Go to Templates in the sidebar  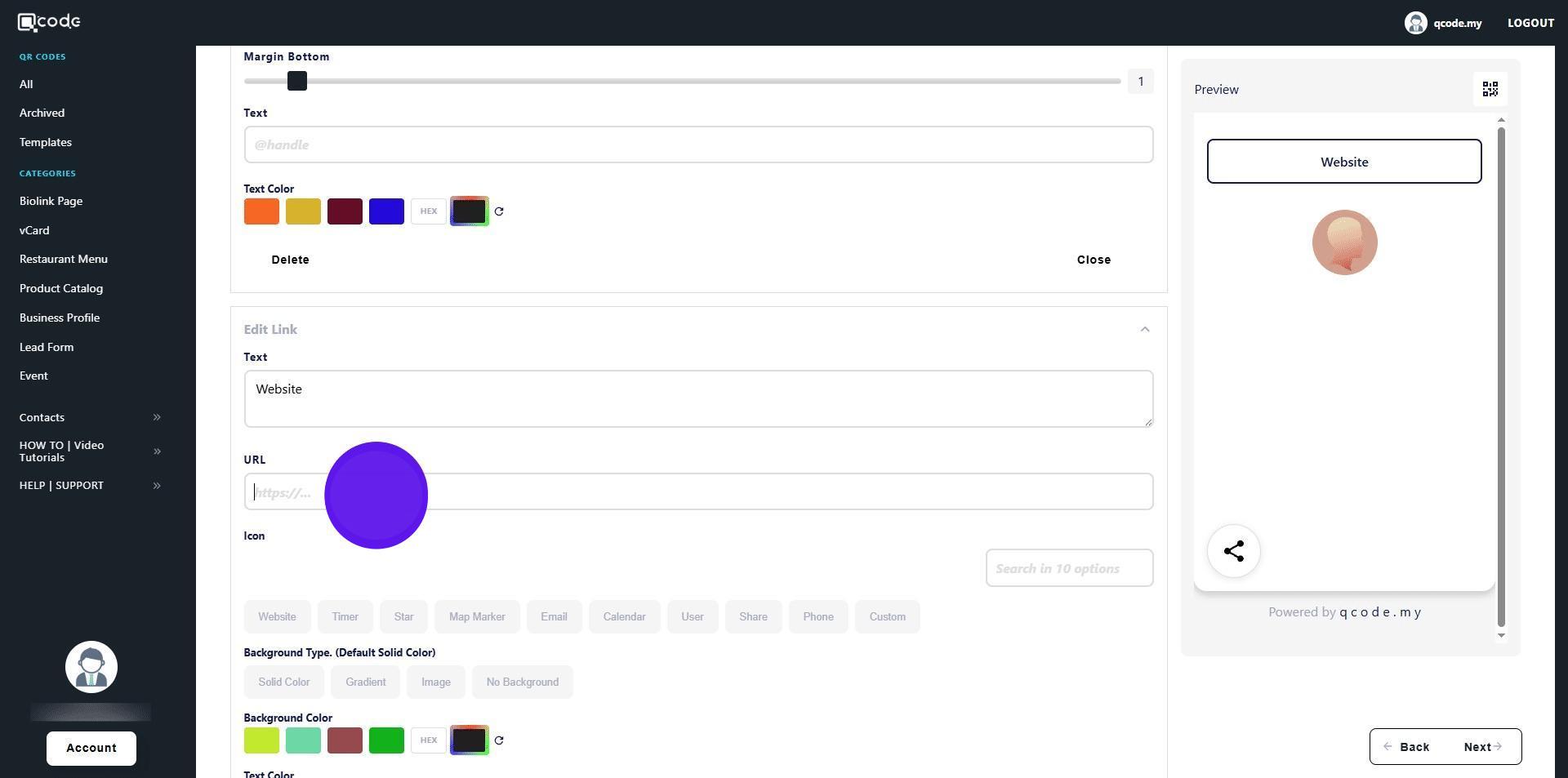pyautogui.click(x=46, y=142)
